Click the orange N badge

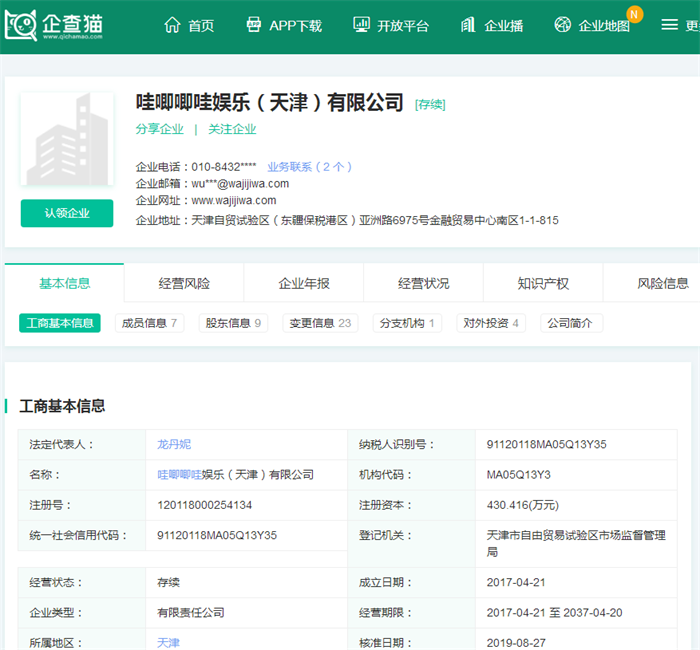point(634,13)
